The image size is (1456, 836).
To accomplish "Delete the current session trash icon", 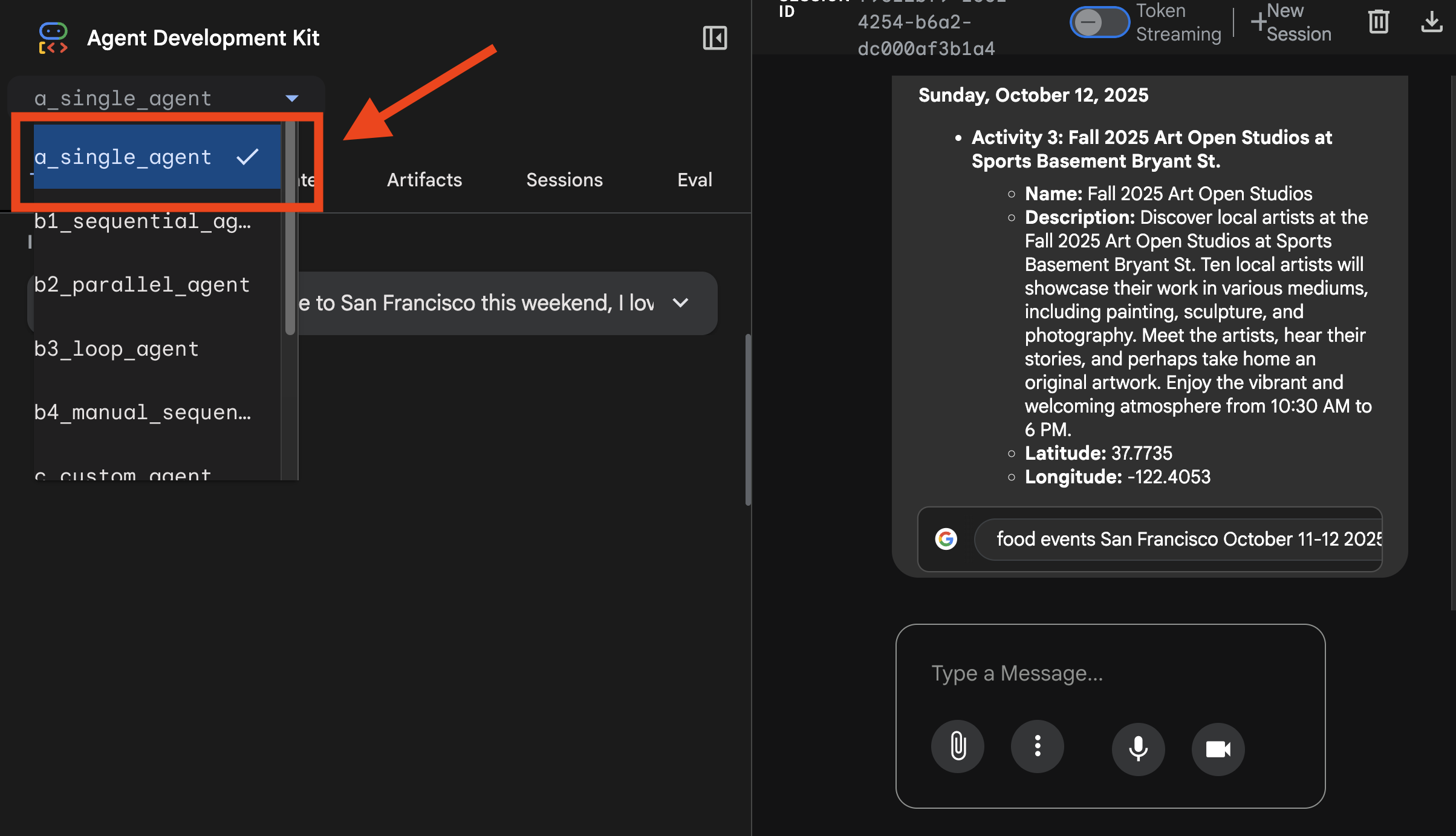I will click(x=1378, y=22).
